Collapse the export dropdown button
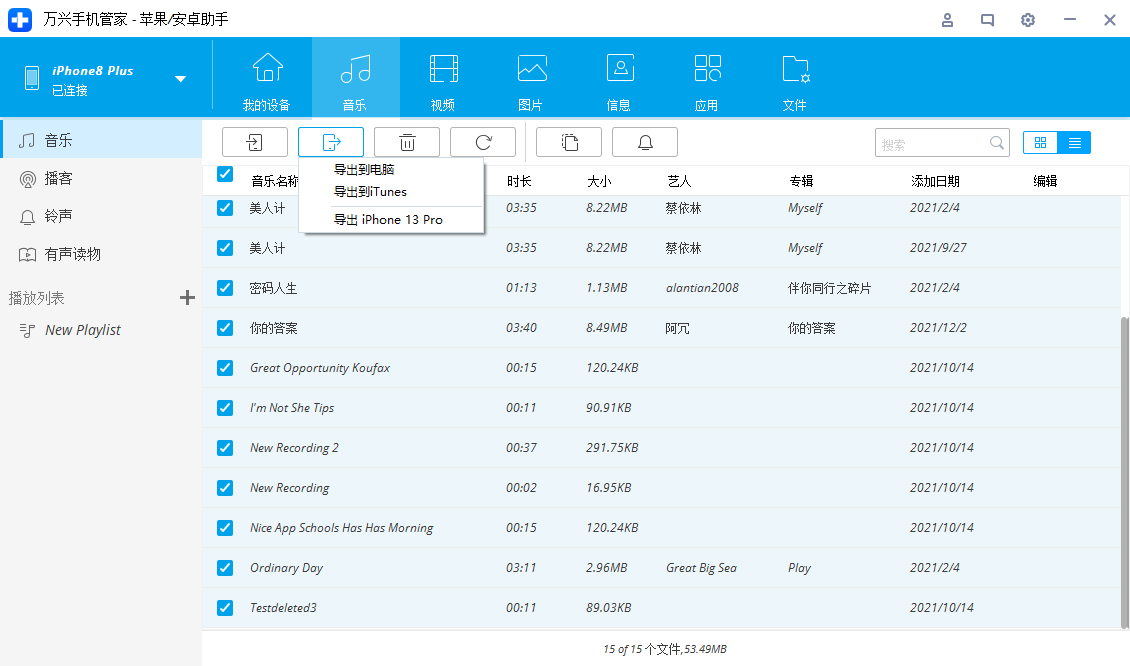The width and height of the screenshot is (1130, 666). [331, 142]
